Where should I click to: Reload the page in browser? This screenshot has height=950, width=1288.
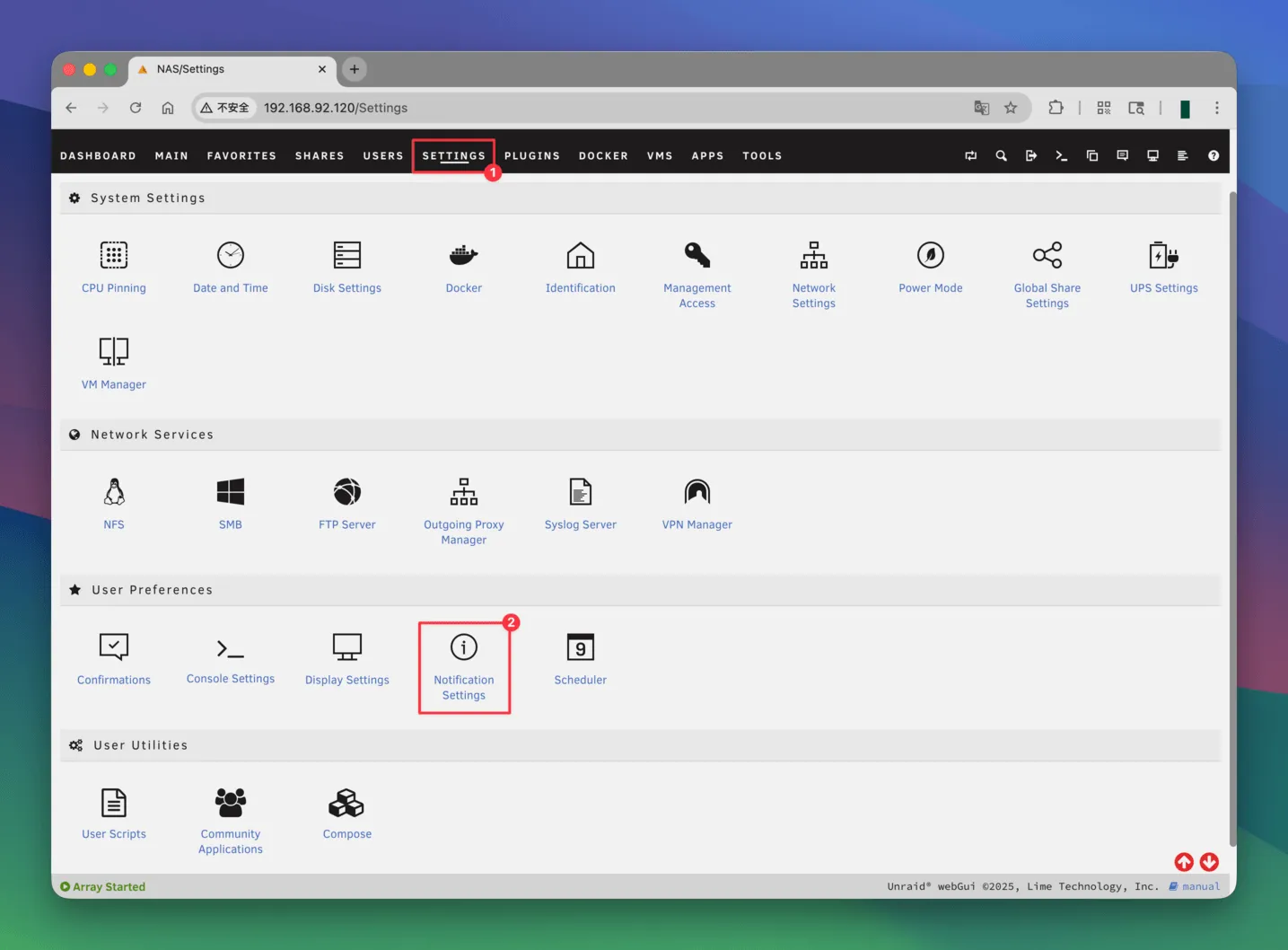[x=136, y=108]
